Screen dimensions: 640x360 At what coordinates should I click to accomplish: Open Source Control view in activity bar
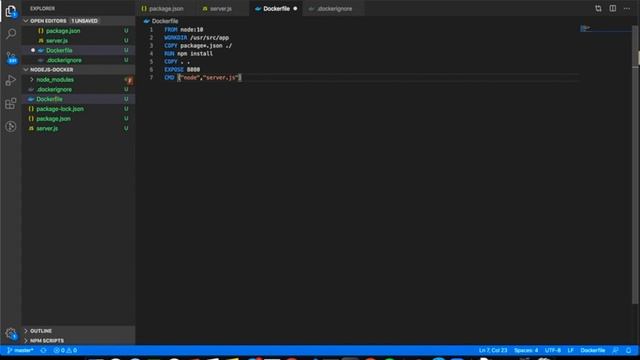pos(11,57)
